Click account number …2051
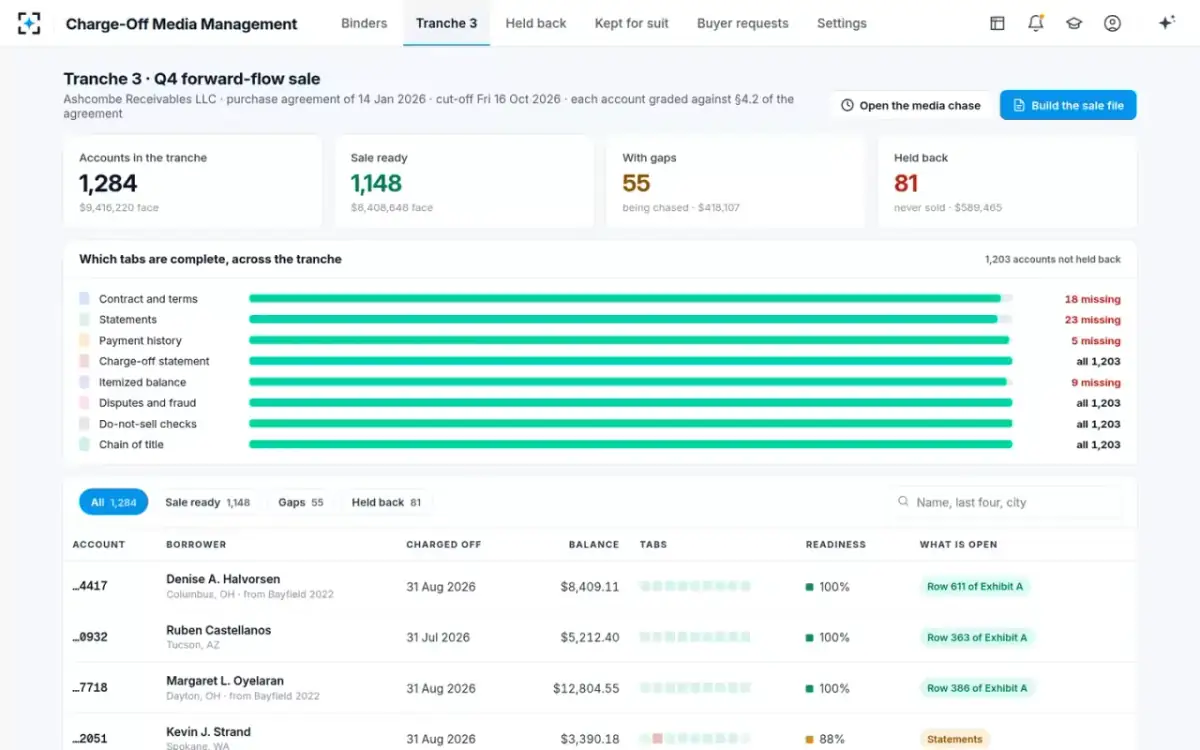The height and width of the screenshot is (750, 1200). pos(90,739)
